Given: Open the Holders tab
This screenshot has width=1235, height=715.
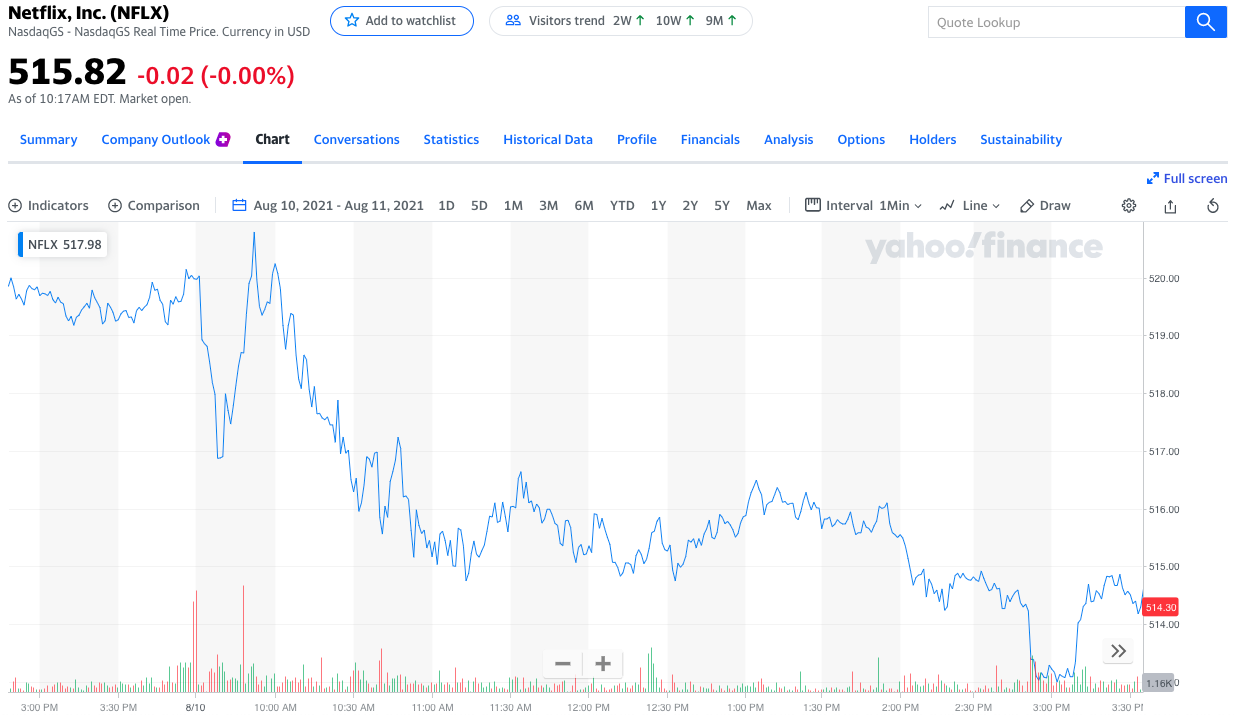Looking at the screenshot, I should (933, 139).
